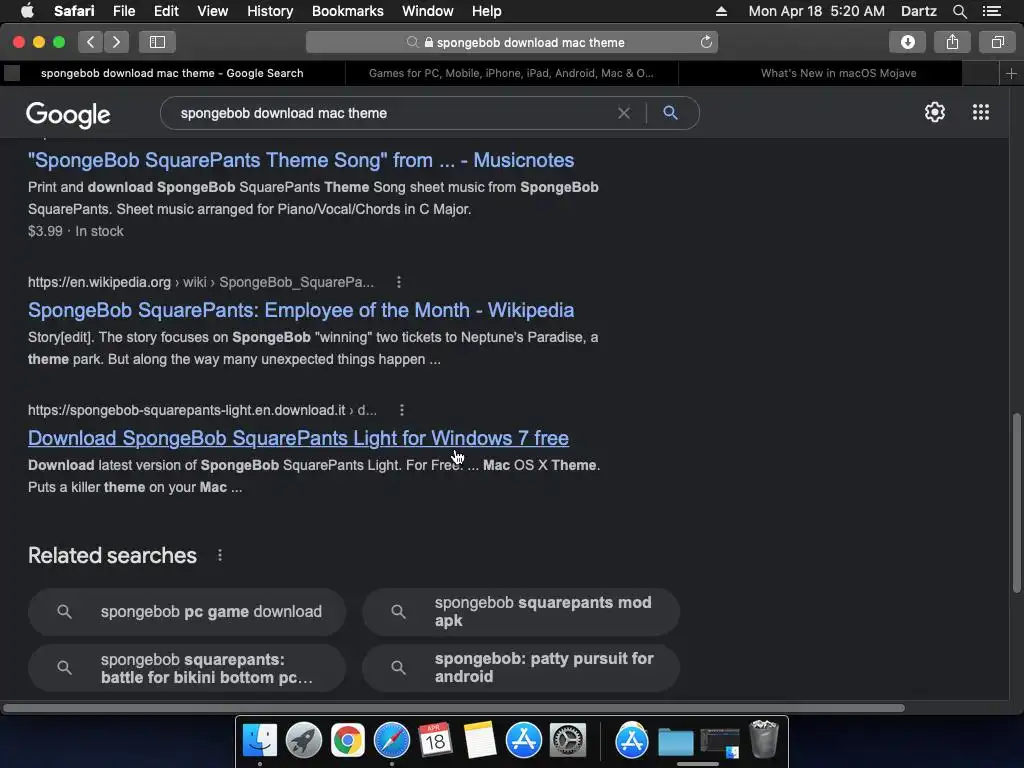
Task: Reload the page with the refresh icon
Action: tap(706, 42)
